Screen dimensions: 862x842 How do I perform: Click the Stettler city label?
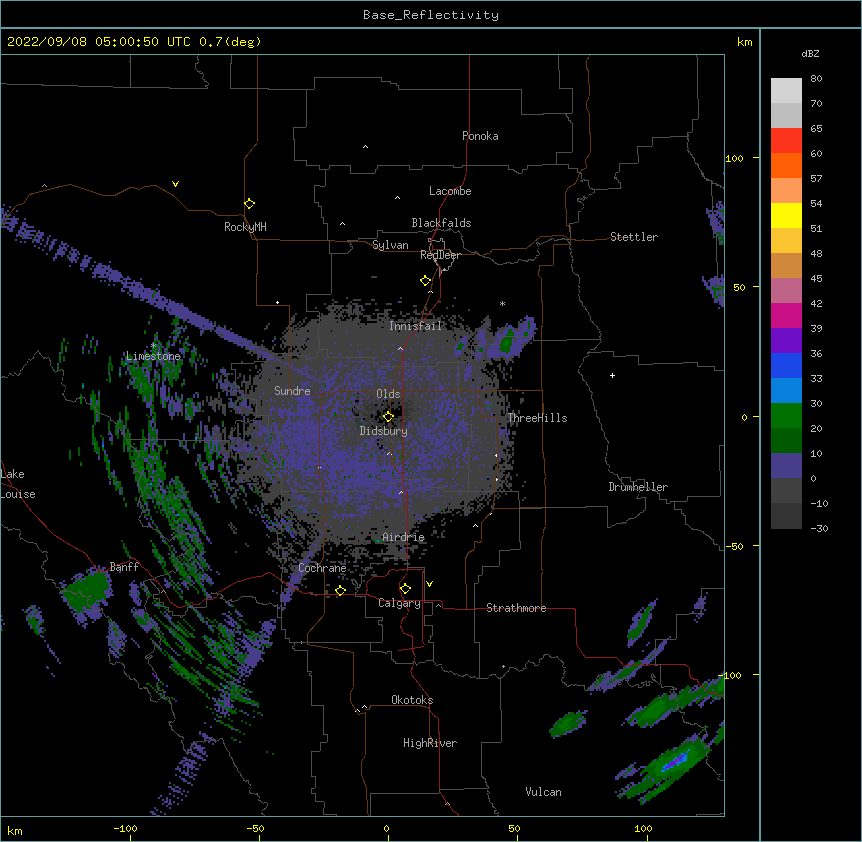point(634,237)
